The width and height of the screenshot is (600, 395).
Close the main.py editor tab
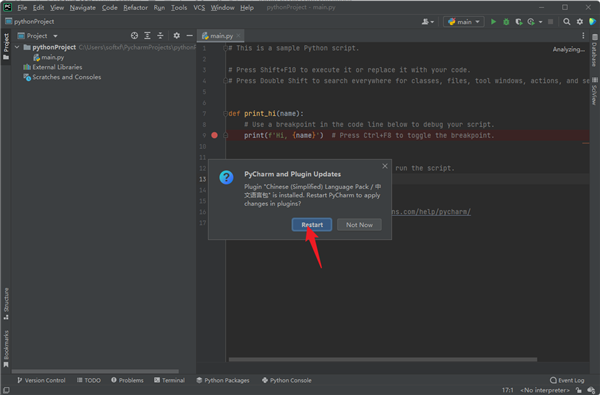coord(239,36)
